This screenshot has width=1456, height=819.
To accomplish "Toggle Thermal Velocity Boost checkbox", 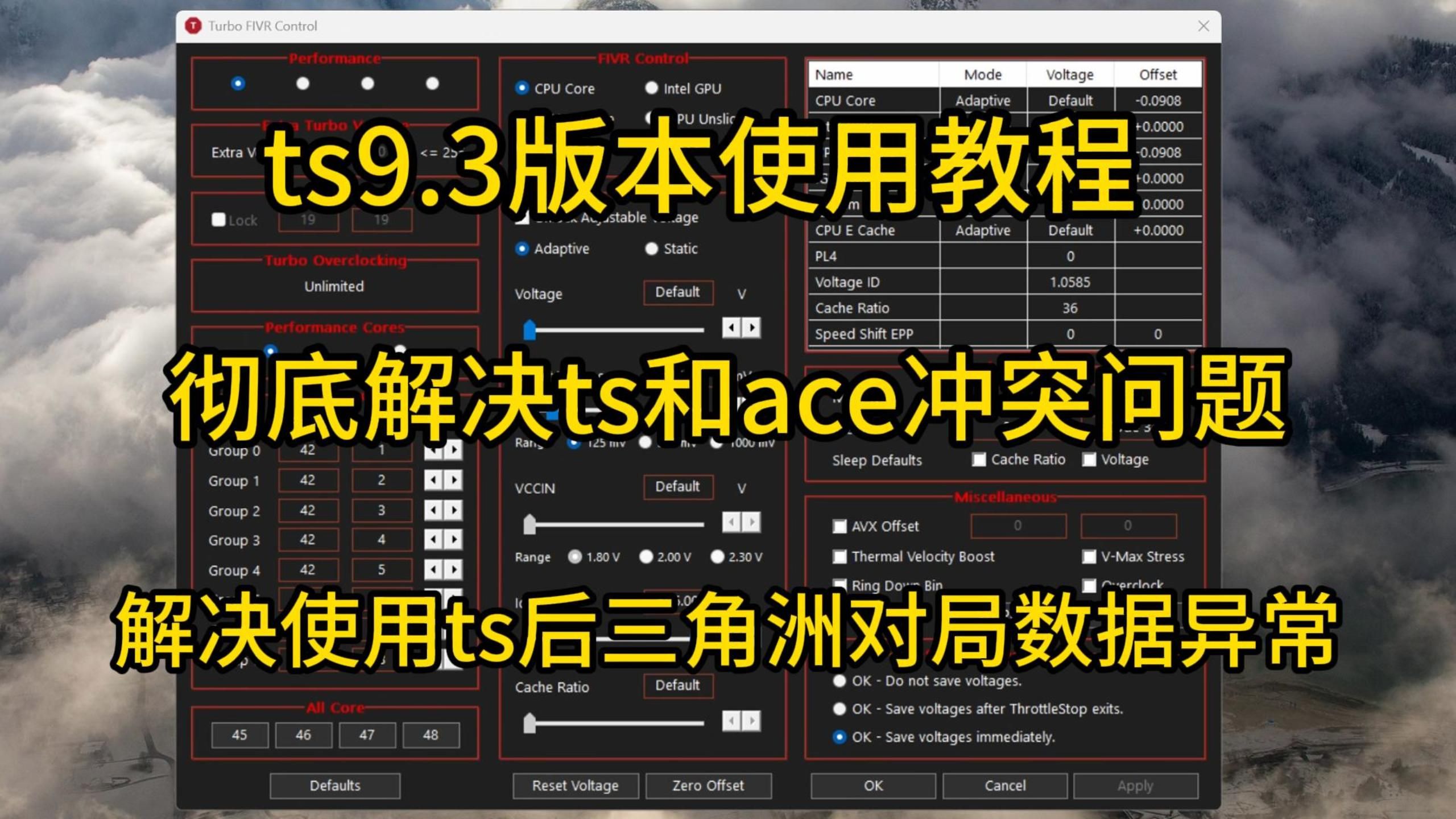I will coord(839,556).
